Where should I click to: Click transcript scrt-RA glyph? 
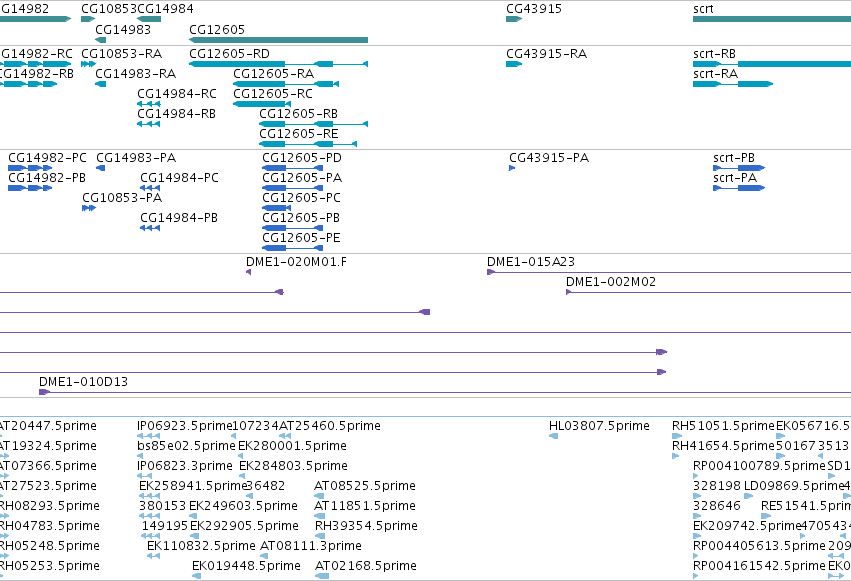pyautogui.click(x=733, y=84)
